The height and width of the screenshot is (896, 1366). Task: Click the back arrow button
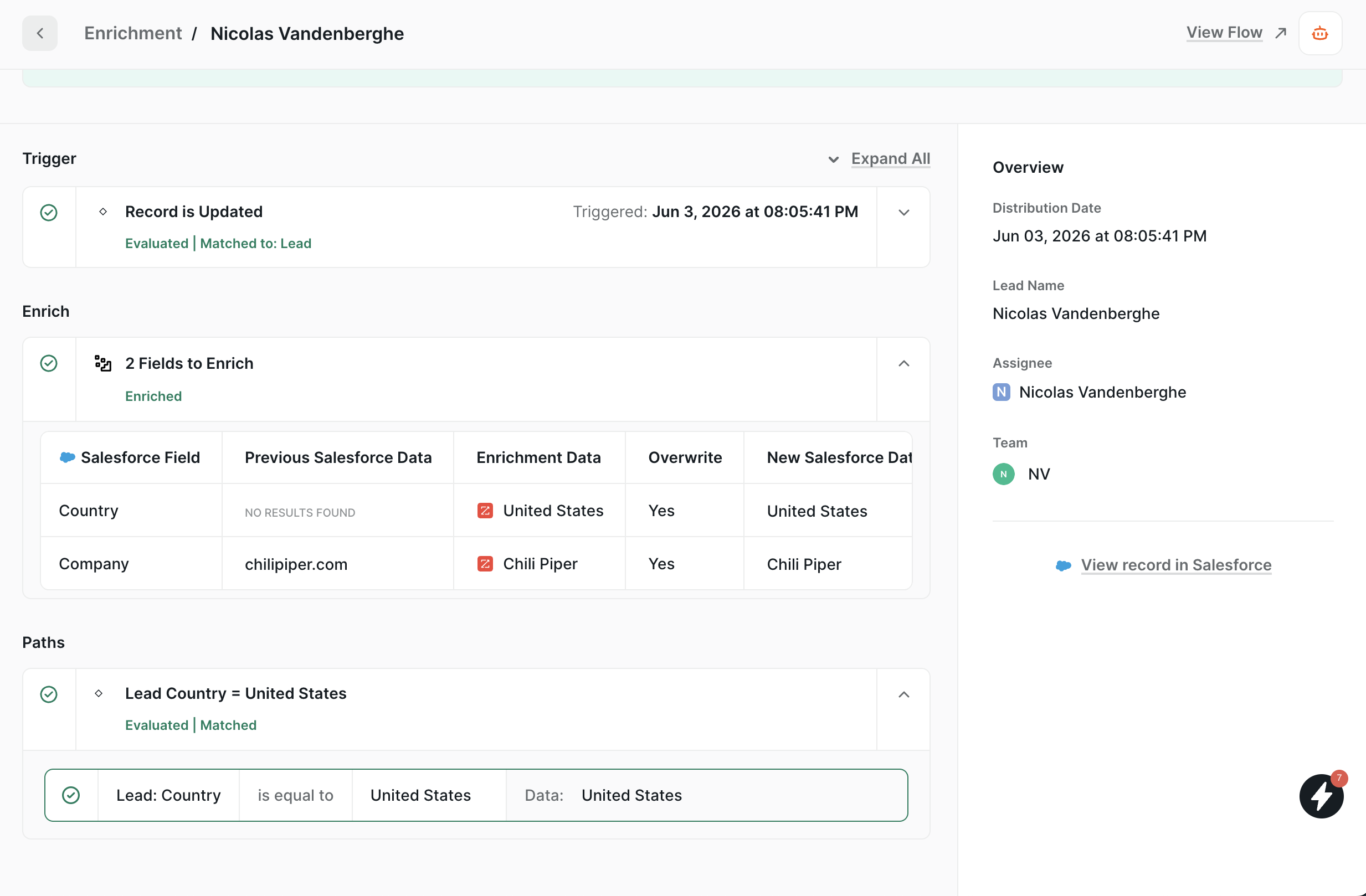tap(39, 33)
